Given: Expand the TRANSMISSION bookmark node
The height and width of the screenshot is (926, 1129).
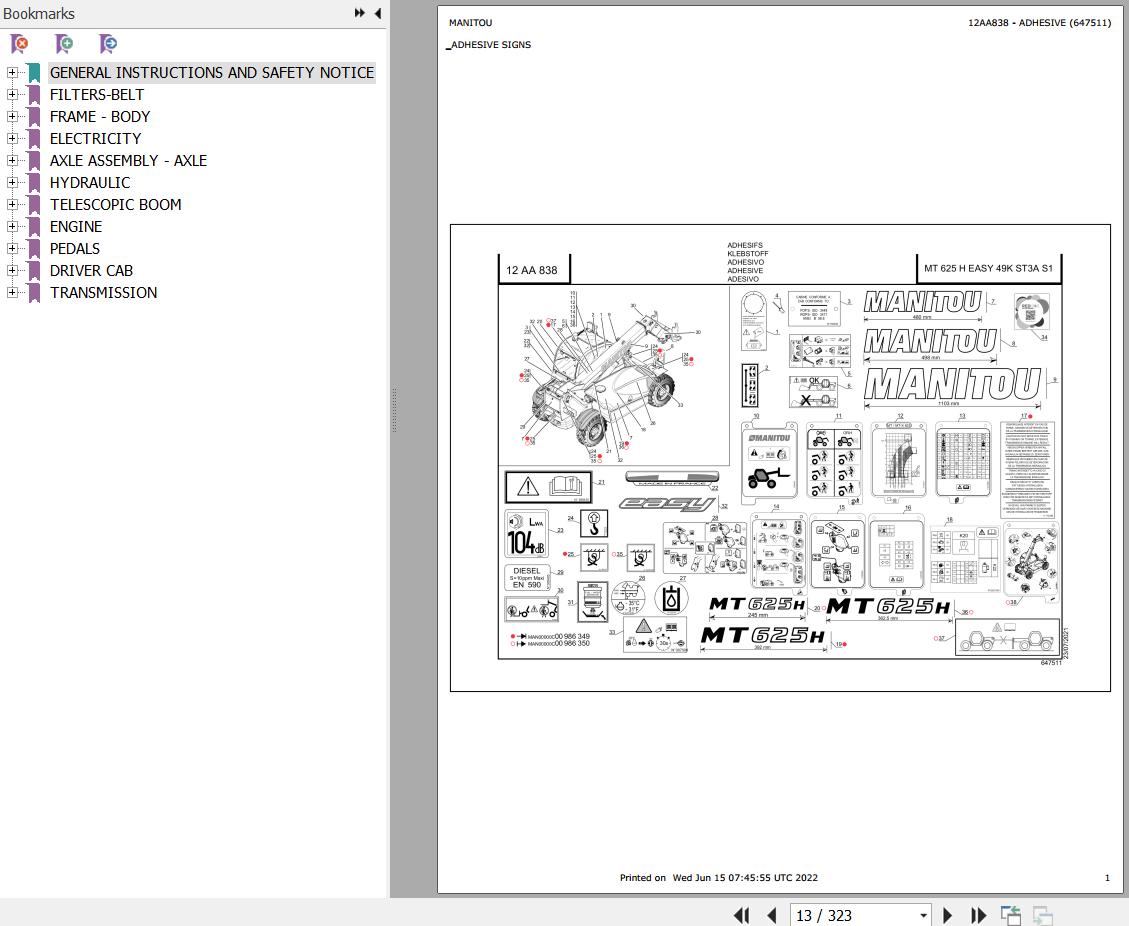Looking at the screenshot, I should click(x=12, y=292).
